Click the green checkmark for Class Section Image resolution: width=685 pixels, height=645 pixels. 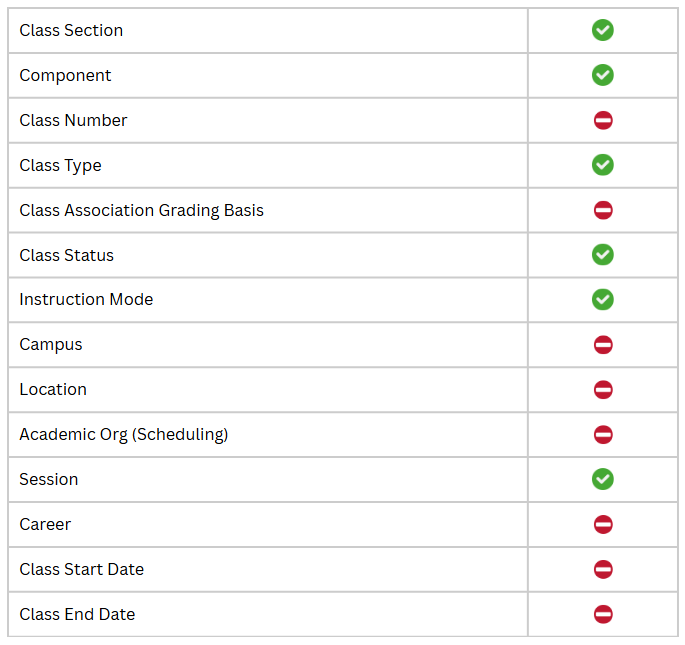coord(603,30)
